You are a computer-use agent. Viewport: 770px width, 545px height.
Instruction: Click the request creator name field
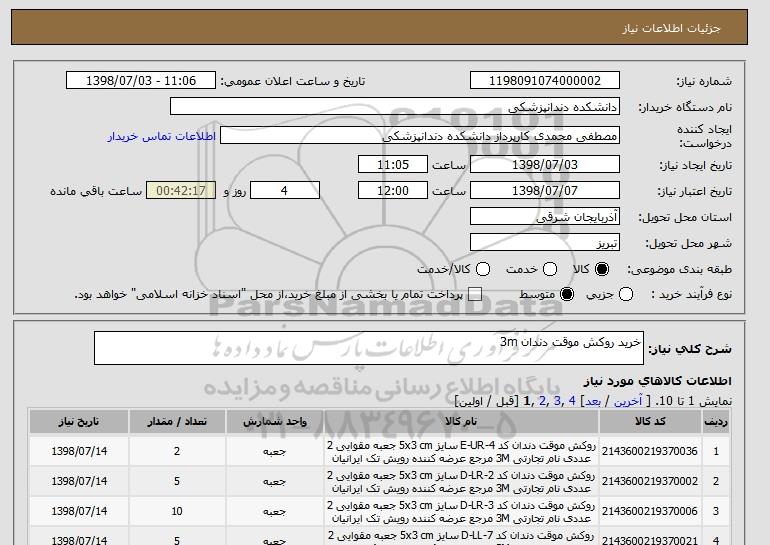point(420,136)
